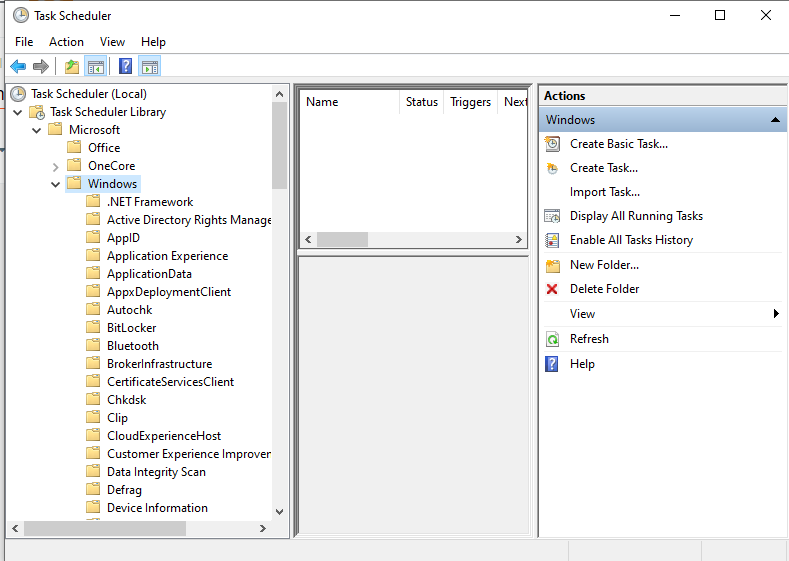Click the task list horizontal scroll left arrow
Screen dimensions: 789x561
tap(308, 239)
